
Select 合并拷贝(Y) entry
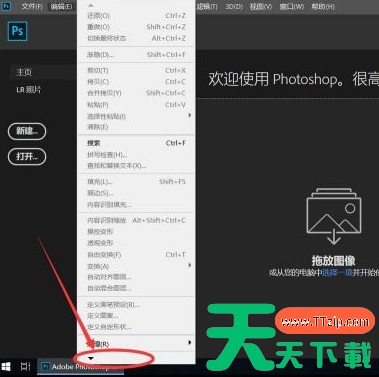tap(136, 93)
